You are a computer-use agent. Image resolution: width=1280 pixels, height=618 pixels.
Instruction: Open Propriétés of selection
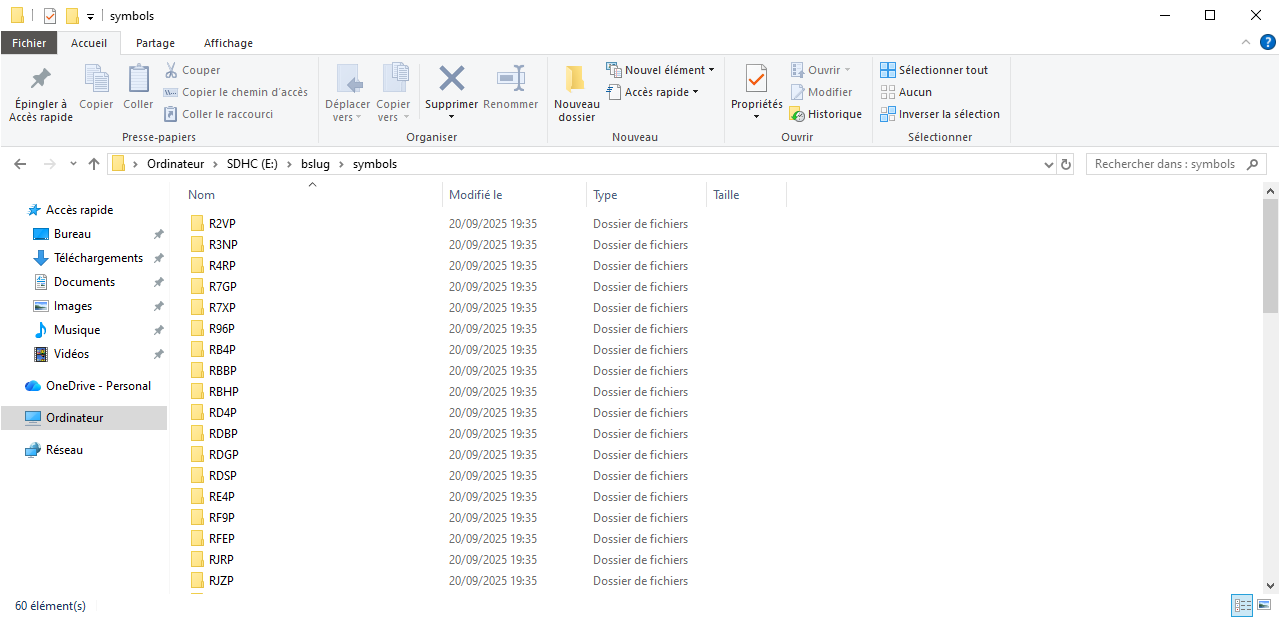tap(757, 94)
